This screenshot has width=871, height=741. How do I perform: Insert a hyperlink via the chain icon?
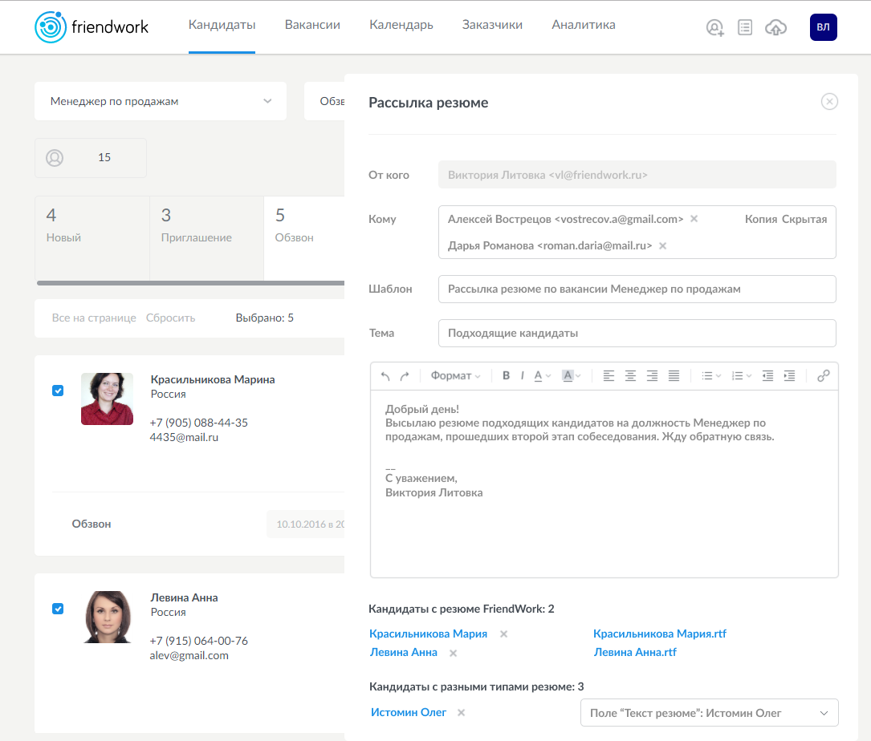click(x=823, y=376)
